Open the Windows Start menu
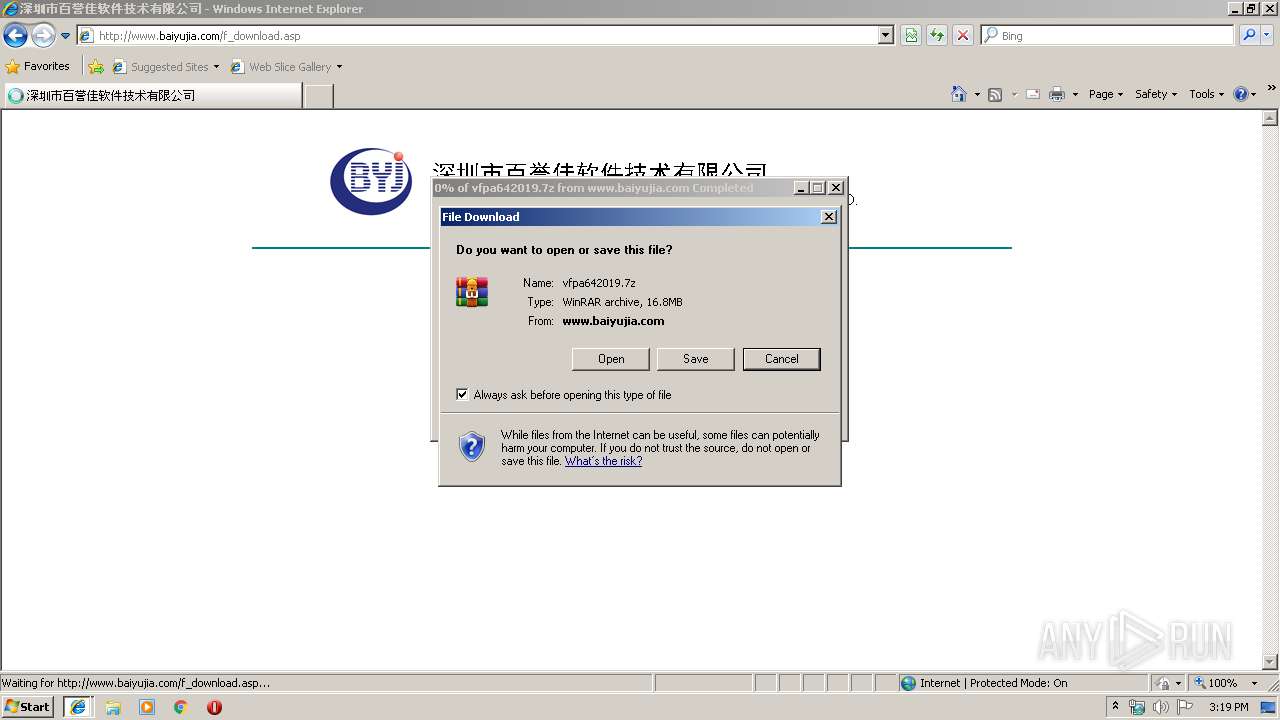 pyautogui.click(x=28, y=706)
